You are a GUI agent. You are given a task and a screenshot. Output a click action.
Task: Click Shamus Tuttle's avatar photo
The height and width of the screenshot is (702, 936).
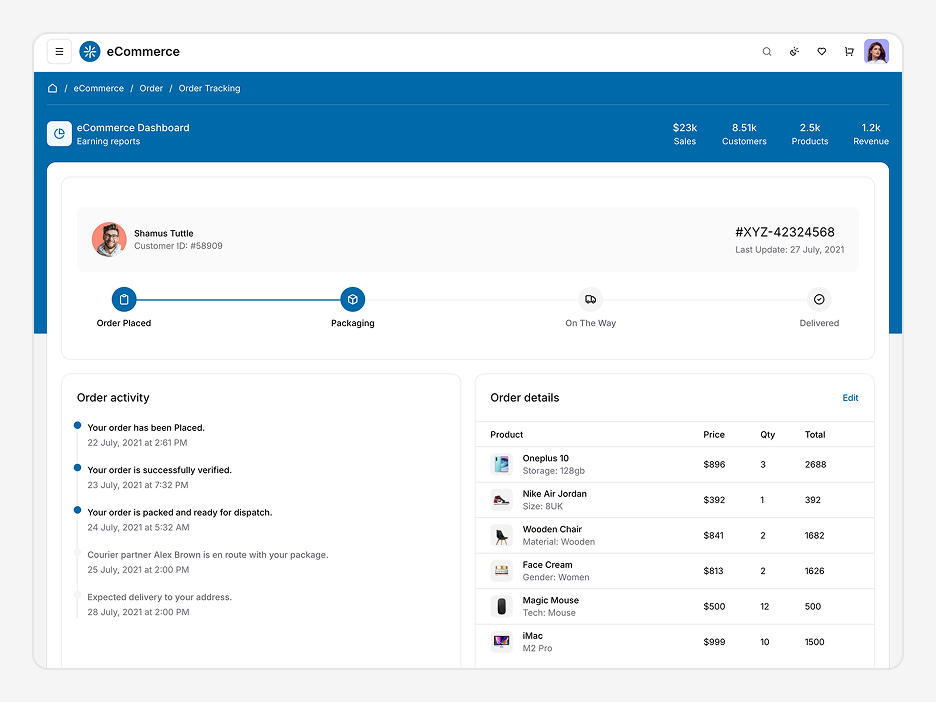pos(109,239)
